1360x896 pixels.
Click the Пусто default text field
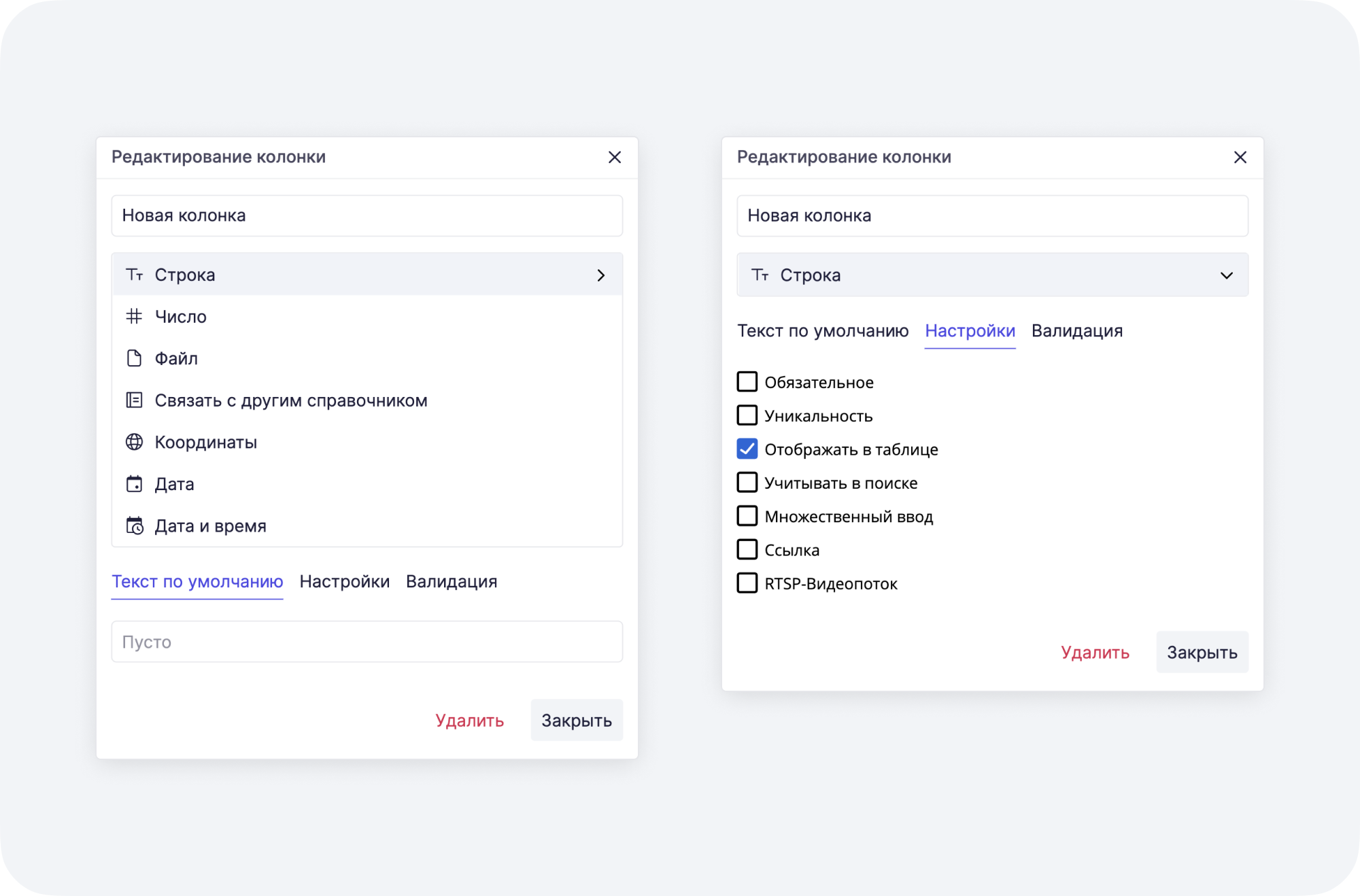click(x=367, y=641)
